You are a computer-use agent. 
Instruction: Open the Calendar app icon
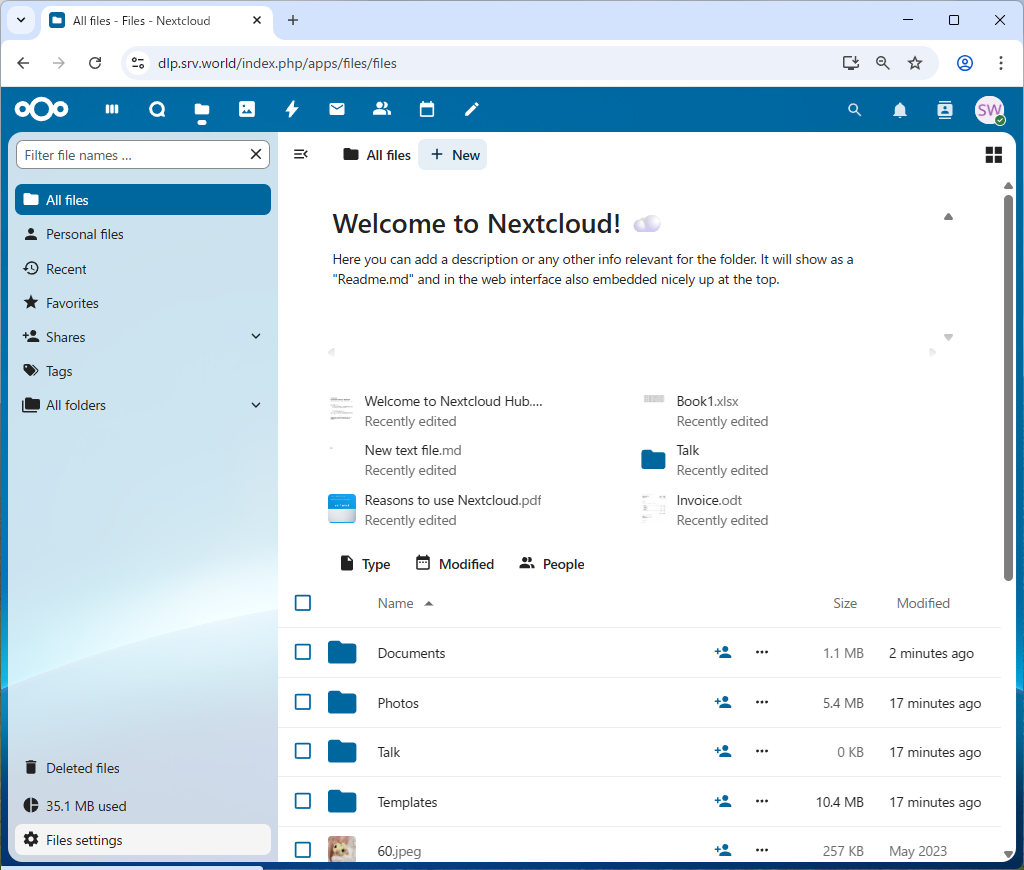pyautogui.click(x=427, y=110)
